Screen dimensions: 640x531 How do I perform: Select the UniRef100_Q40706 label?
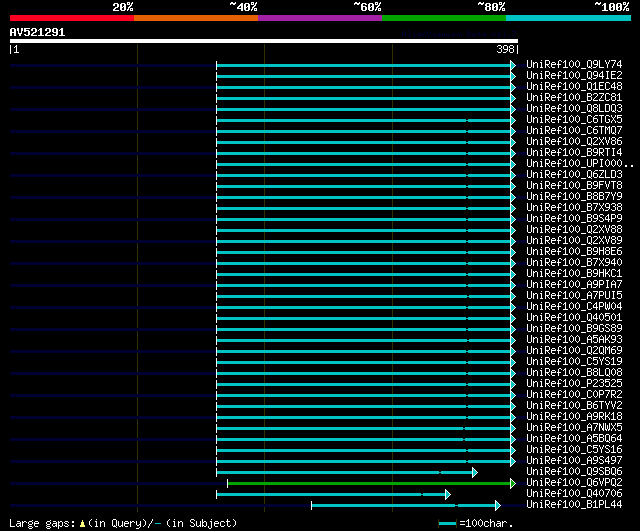[x=574, y=494]
